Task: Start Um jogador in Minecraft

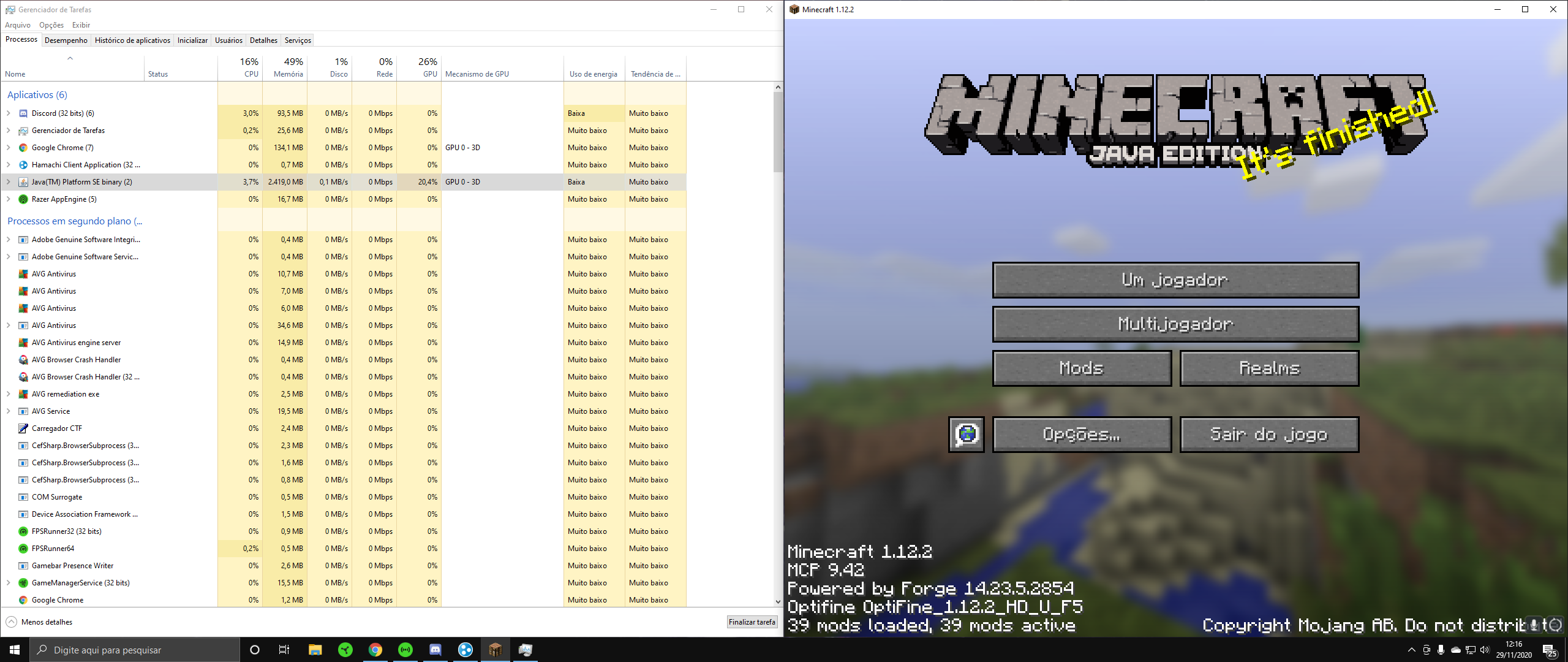Action: 1175,280
